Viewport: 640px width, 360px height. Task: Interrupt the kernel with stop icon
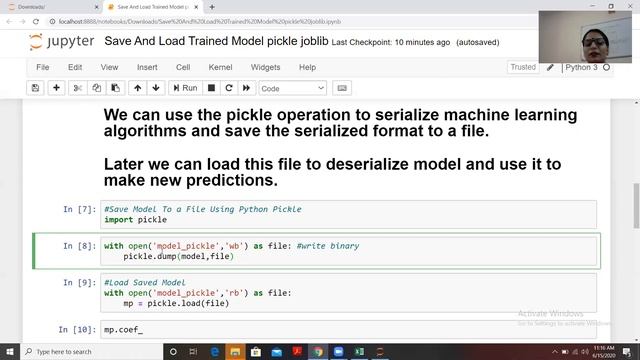click(211, 88)
